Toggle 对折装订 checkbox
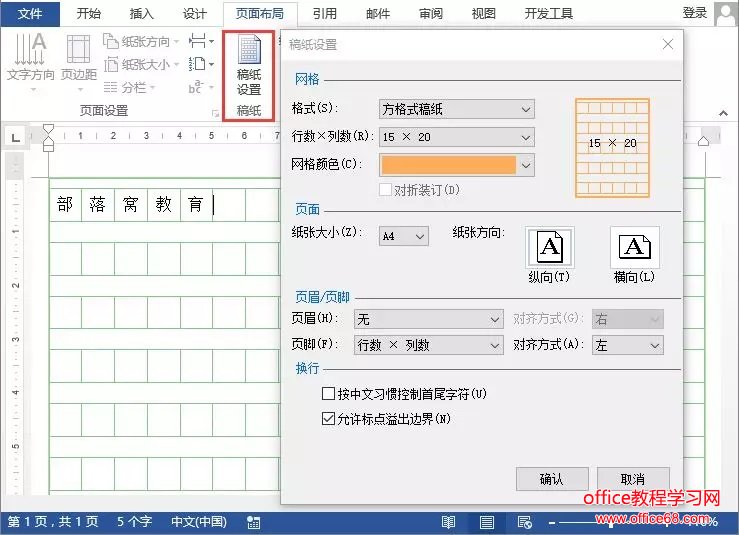This screenshot has width=739, height=535. (385, 189)
